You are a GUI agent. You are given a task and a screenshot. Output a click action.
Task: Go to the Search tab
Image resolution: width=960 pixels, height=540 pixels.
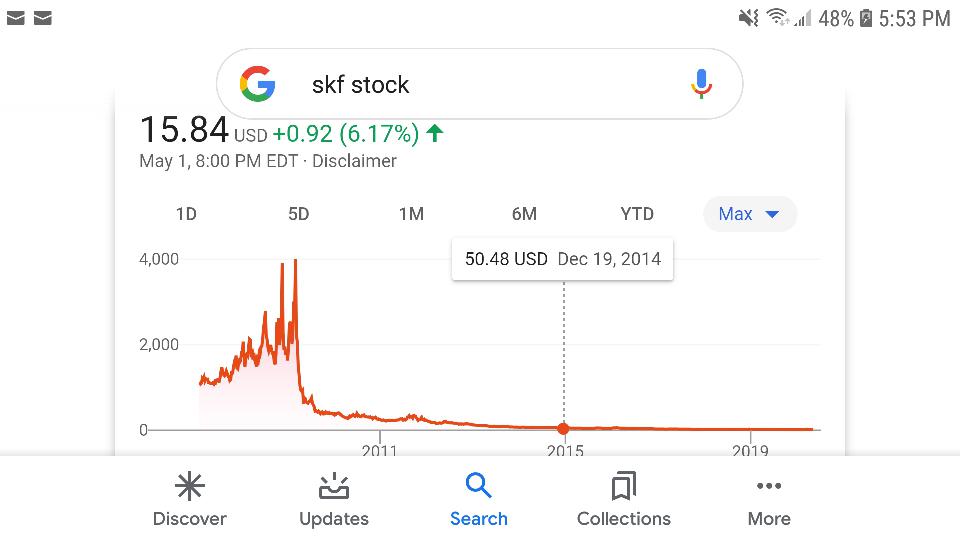click(x=479, y=500)
